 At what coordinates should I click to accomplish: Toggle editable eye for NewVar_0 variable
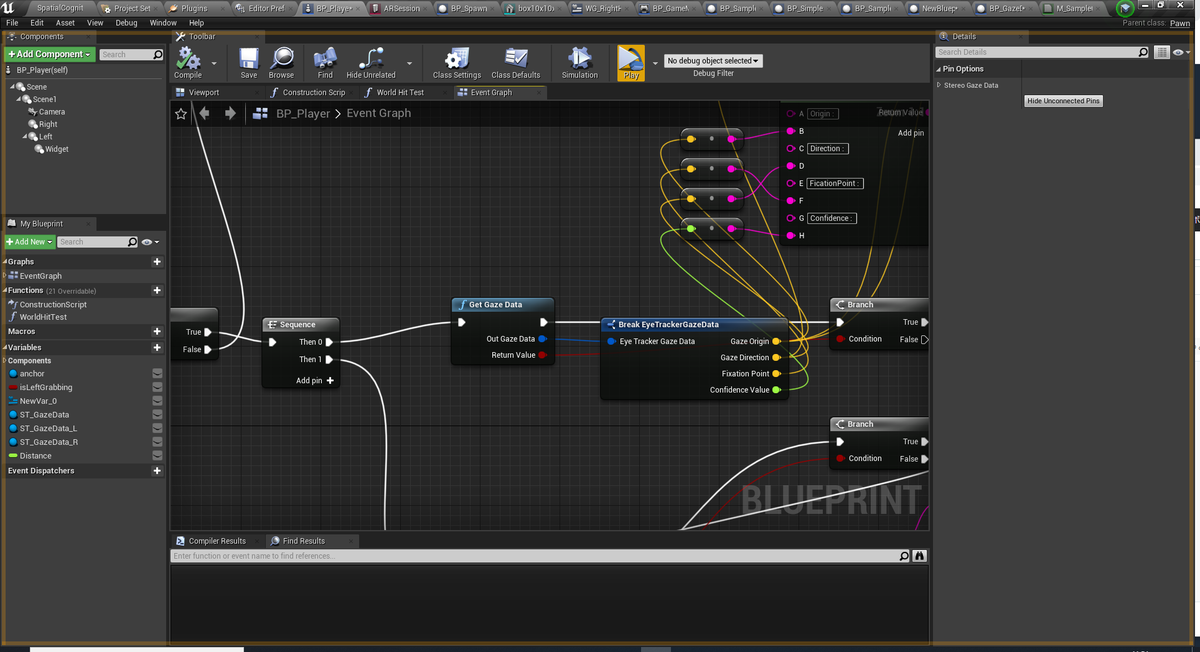(157, 401)
